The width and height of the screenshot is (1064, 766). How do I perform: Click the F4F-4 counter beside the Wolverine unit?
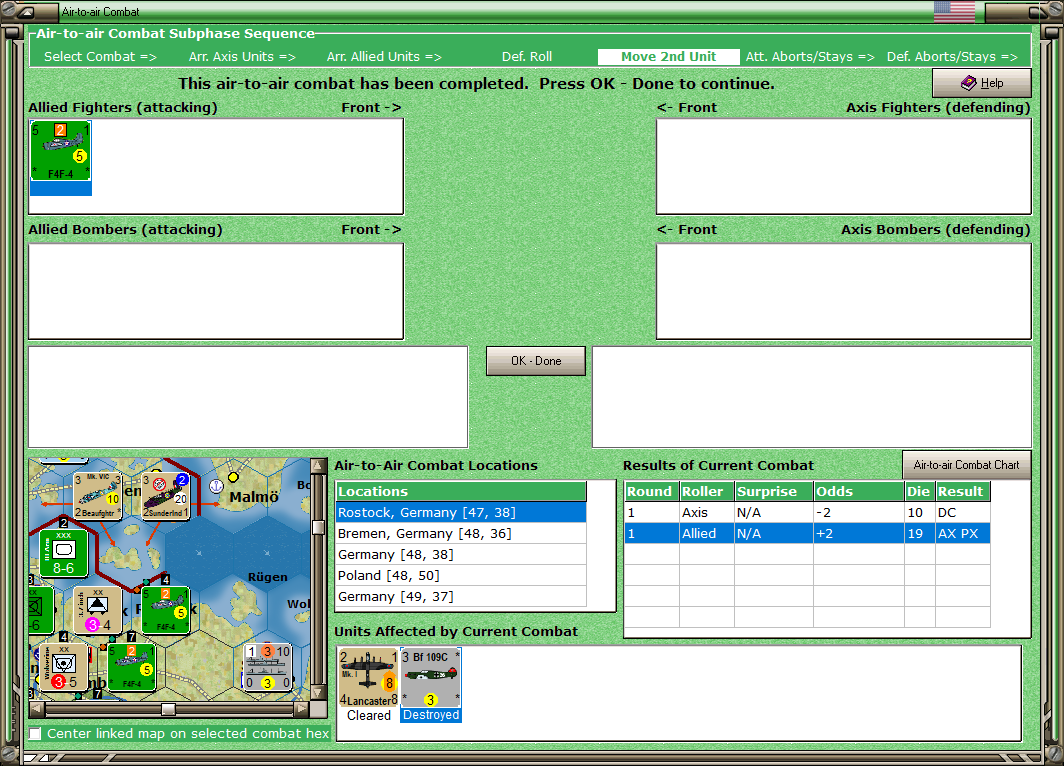pos(132,667)
